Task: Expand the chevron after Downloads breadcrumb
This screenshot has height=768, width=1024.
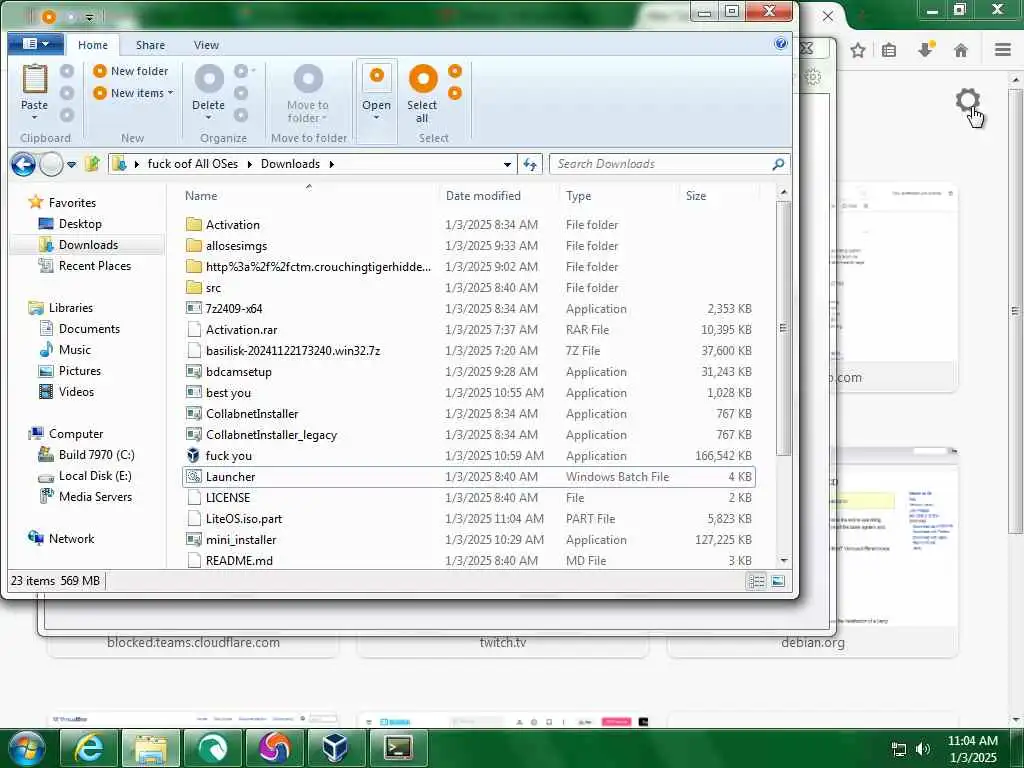Action: pyautogui.click(x=331, y=164)
